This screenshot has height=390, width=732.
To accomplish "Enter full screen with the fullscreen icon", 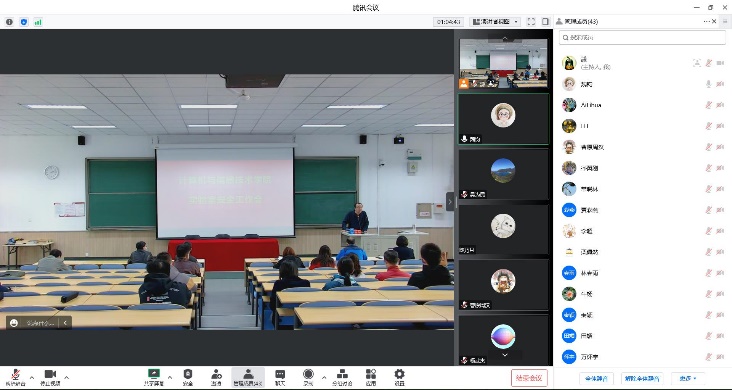I will coord(531,21).
